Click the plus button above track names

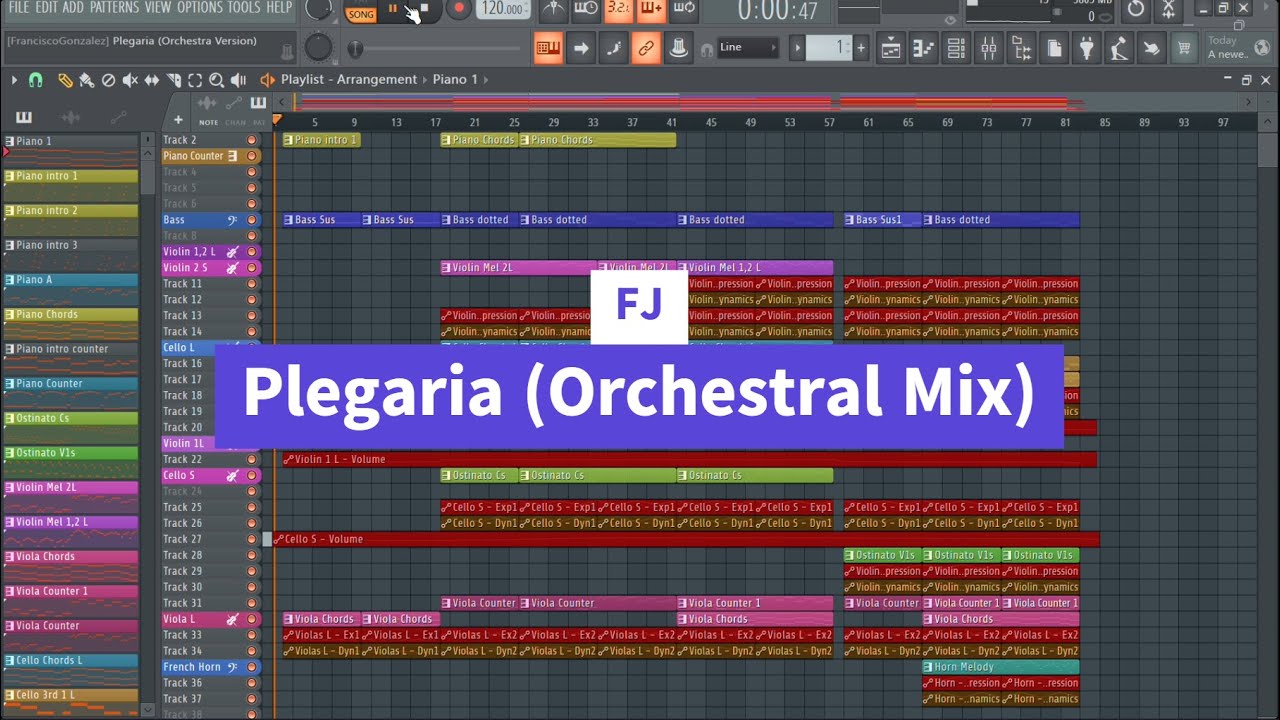coord(178,121)
